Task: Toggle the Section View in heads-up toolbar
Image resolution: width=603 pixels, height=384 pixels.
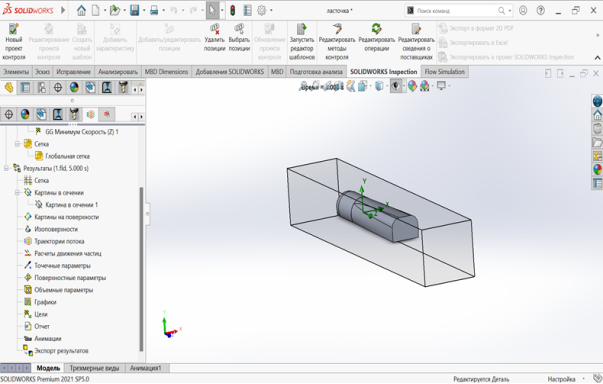Action: 338,86
